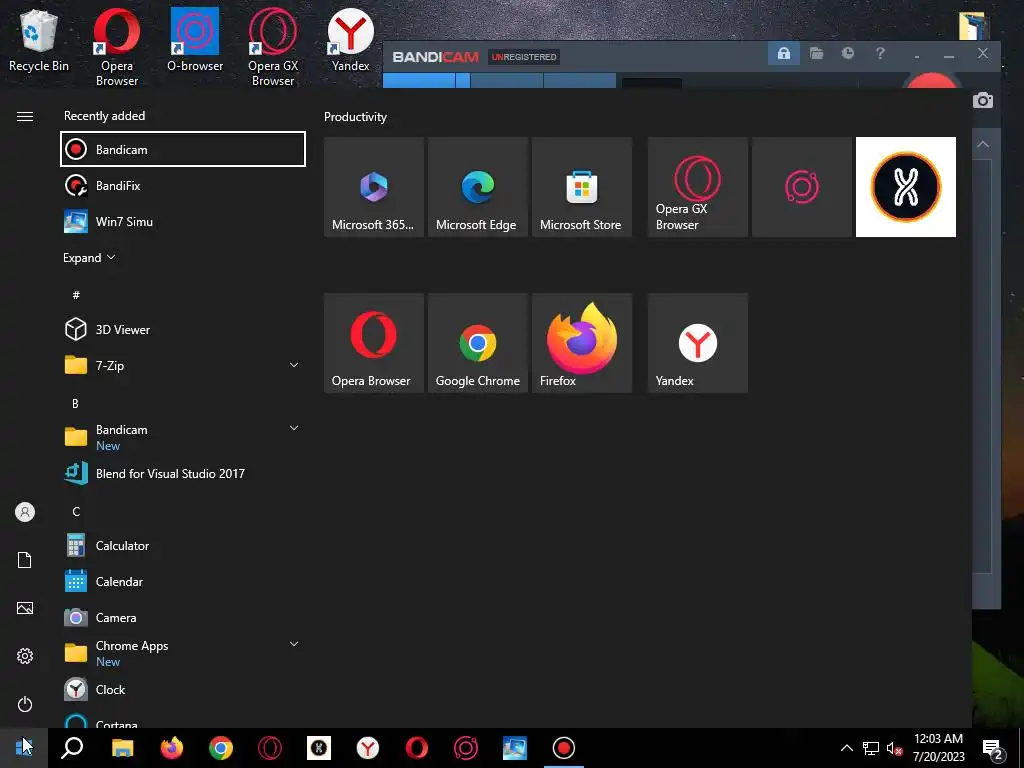Launch Calculator from the app list
Screen dimensions: 1024x768
[183, 545]
